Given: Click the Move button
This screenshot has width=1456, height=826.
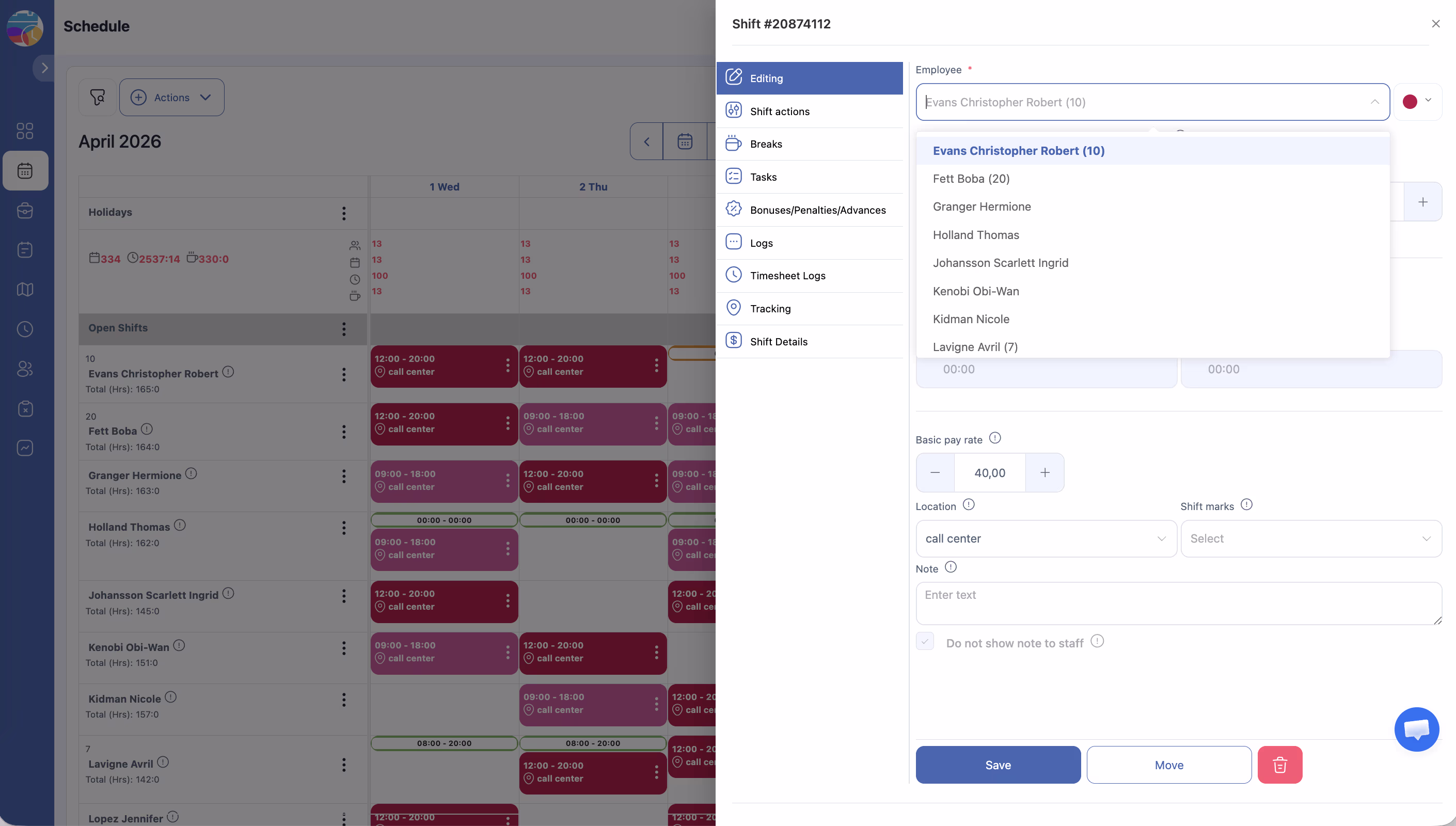Looking at the screenshot, I should click(1168, 765).
